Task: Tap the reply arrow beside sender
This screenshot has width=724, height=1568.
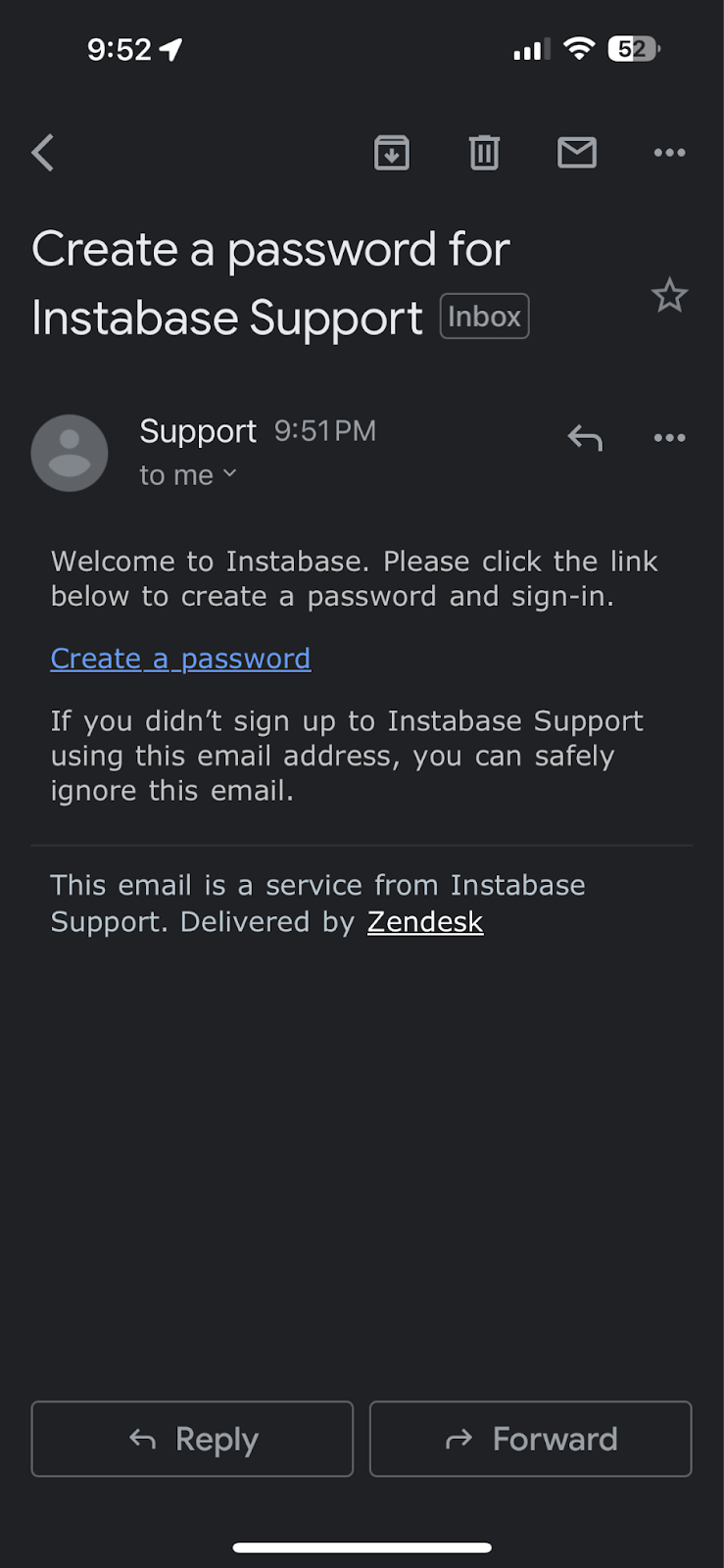Action: point(585,438)
